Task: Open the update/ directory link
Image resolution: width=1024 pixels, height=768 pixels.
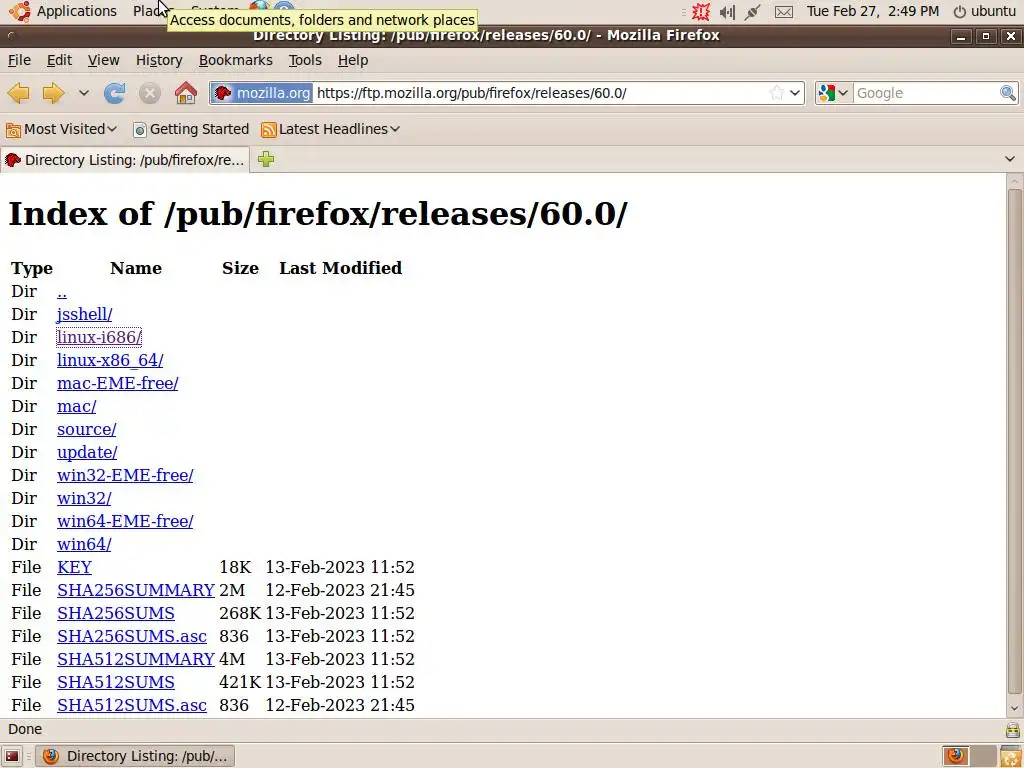Action: coord(87,452)
